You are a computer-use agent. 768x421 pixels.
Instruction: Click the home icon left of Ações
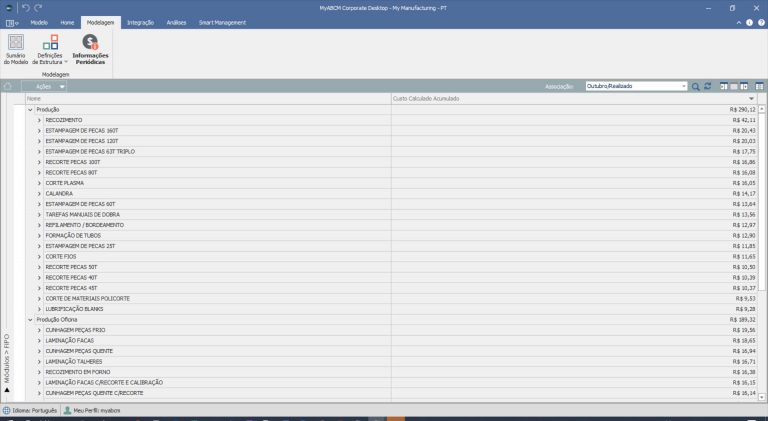pos(8,87)
